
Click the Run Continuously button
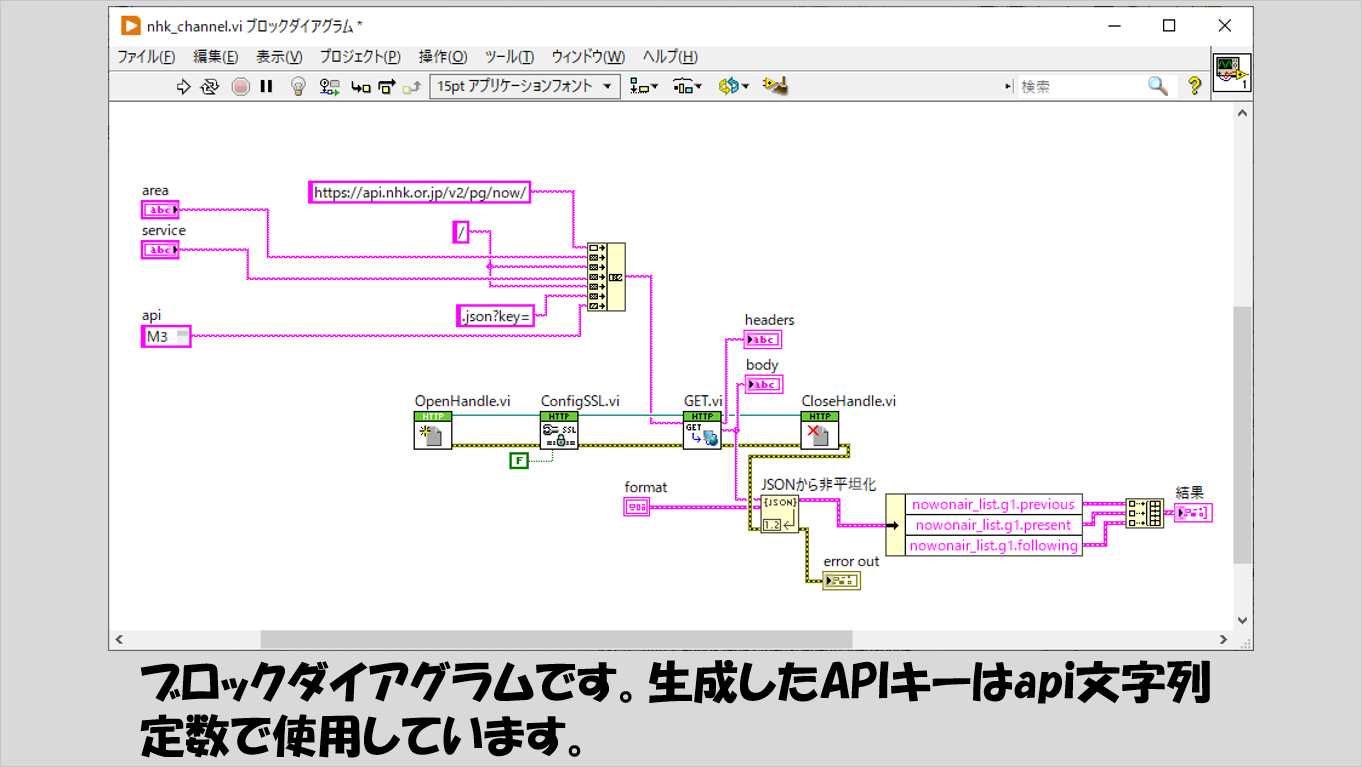point(210,87)
